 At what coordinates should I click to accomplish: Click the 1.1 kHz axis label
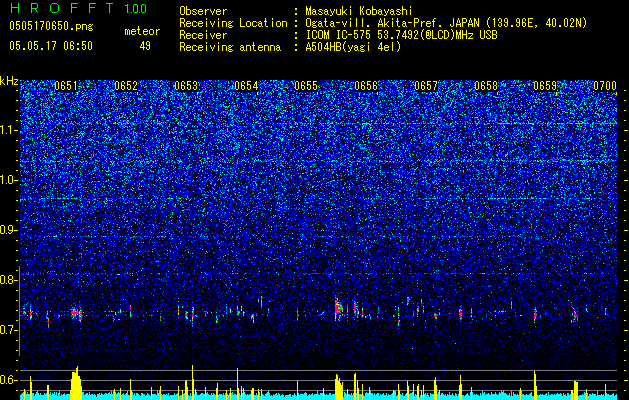[9, 130]
